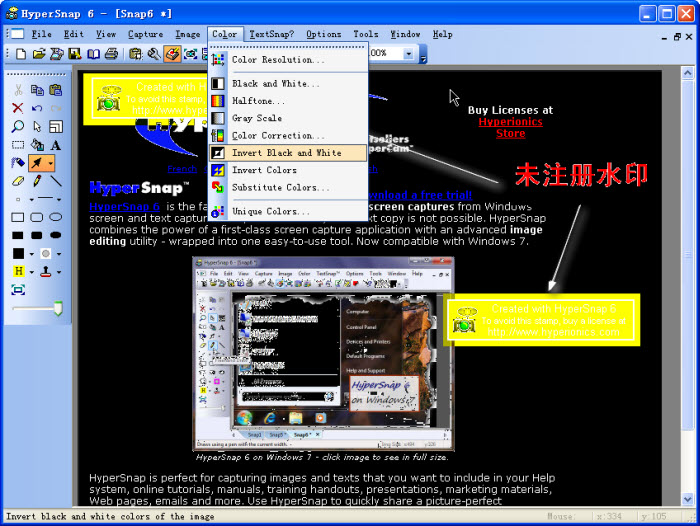Image resolution: width=700 pixels, height=526 pixels.
Task: Open Color Resolution... dialog
Action: (288, 59)
